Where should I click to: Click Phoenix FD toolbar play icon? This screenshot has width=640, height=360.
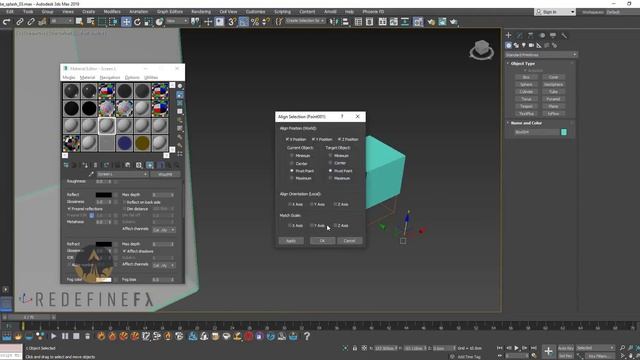pyautogui.click(x=53, y=336)
